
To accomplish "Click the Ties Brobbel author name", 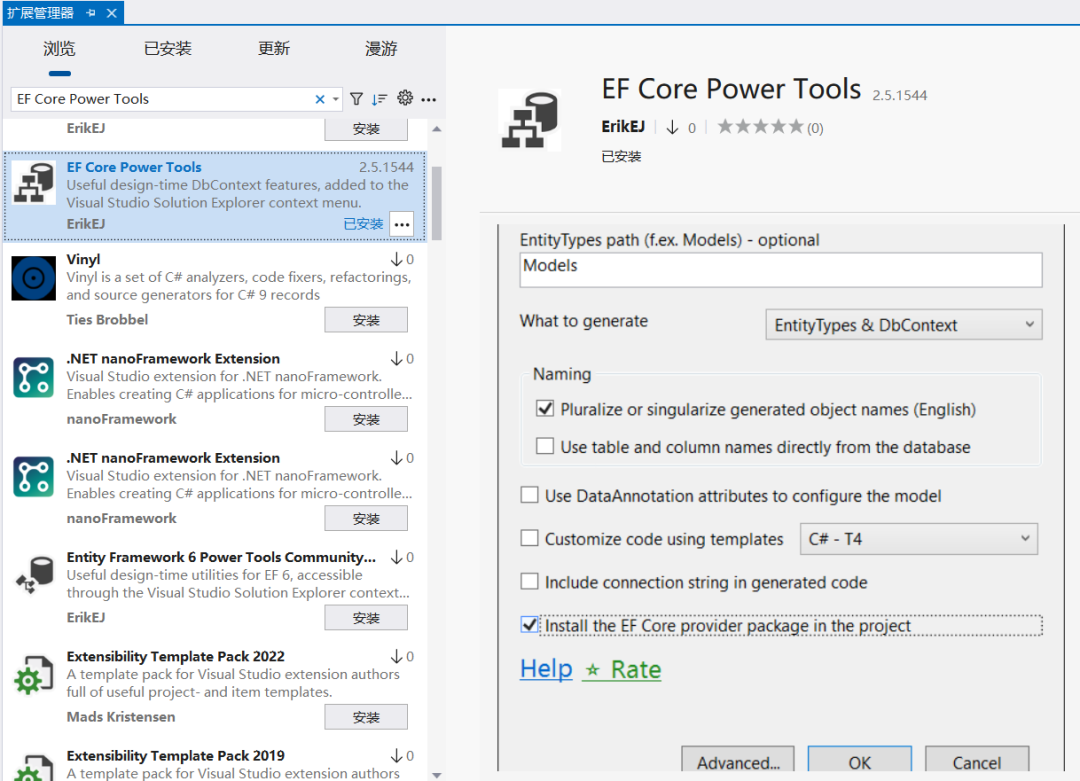I will 107,320.
